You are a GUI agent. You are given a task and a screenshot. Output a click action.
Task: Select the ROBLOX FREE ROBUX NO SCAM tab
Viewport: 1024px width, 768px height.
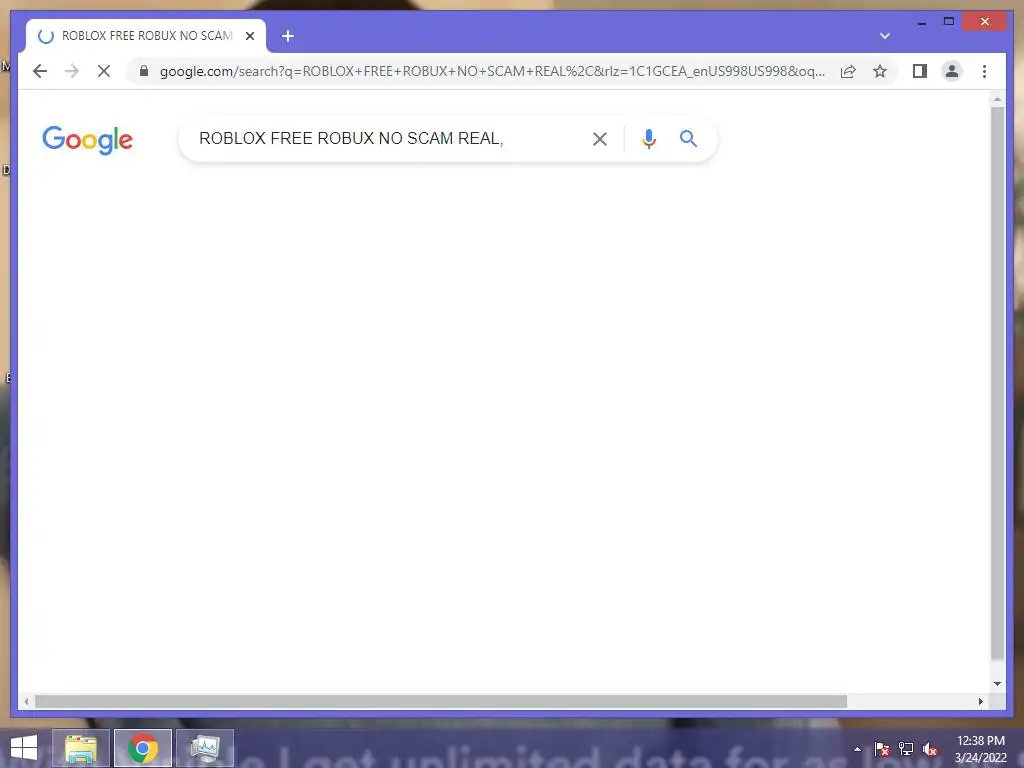146,36
